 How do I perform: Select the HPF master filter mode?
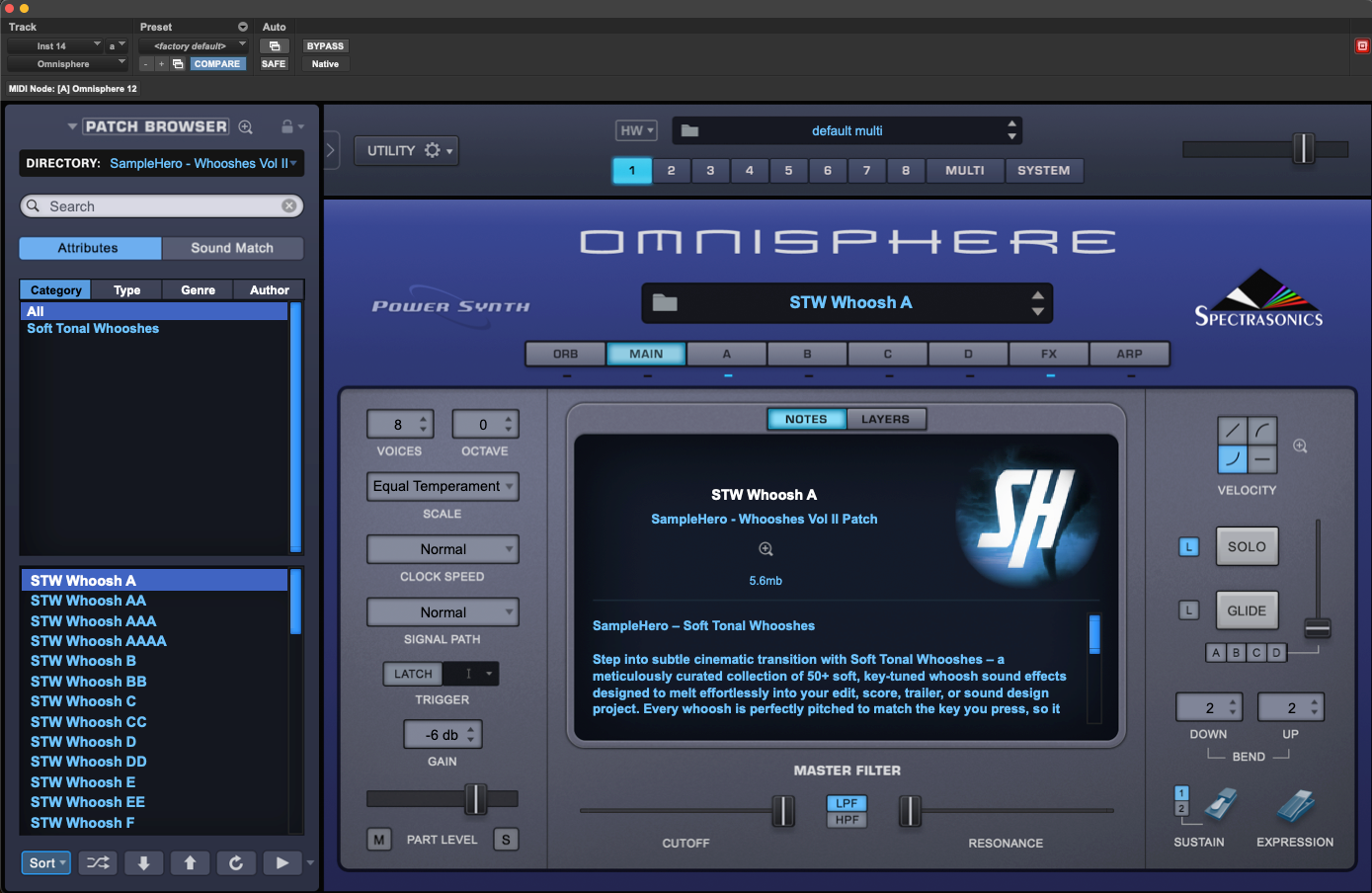[847, 820]
